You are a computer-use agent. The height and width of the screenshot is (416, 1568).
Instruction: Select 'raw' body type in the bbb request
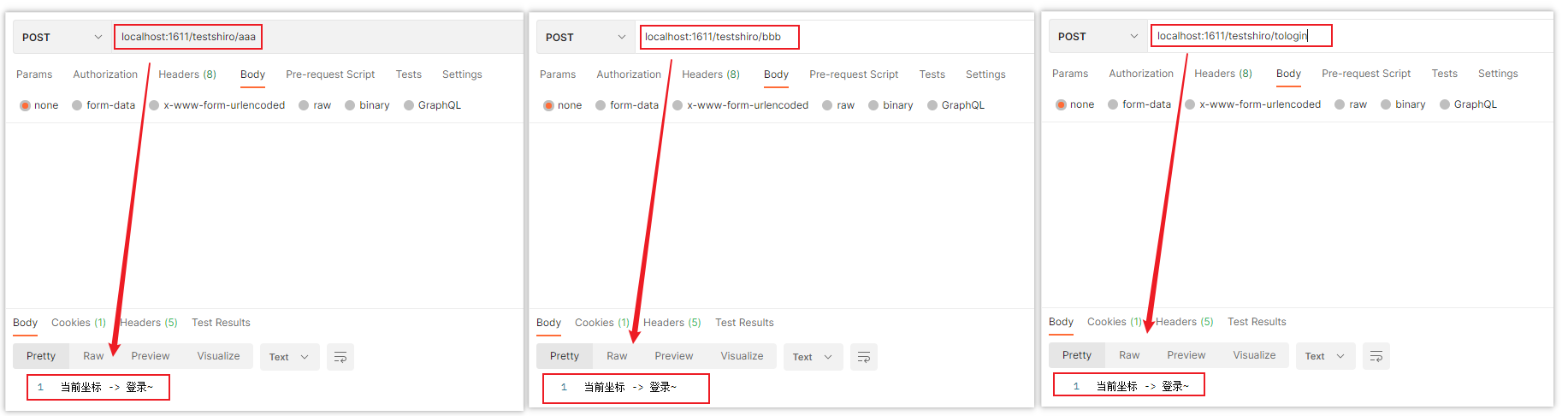tap(838, 105)
